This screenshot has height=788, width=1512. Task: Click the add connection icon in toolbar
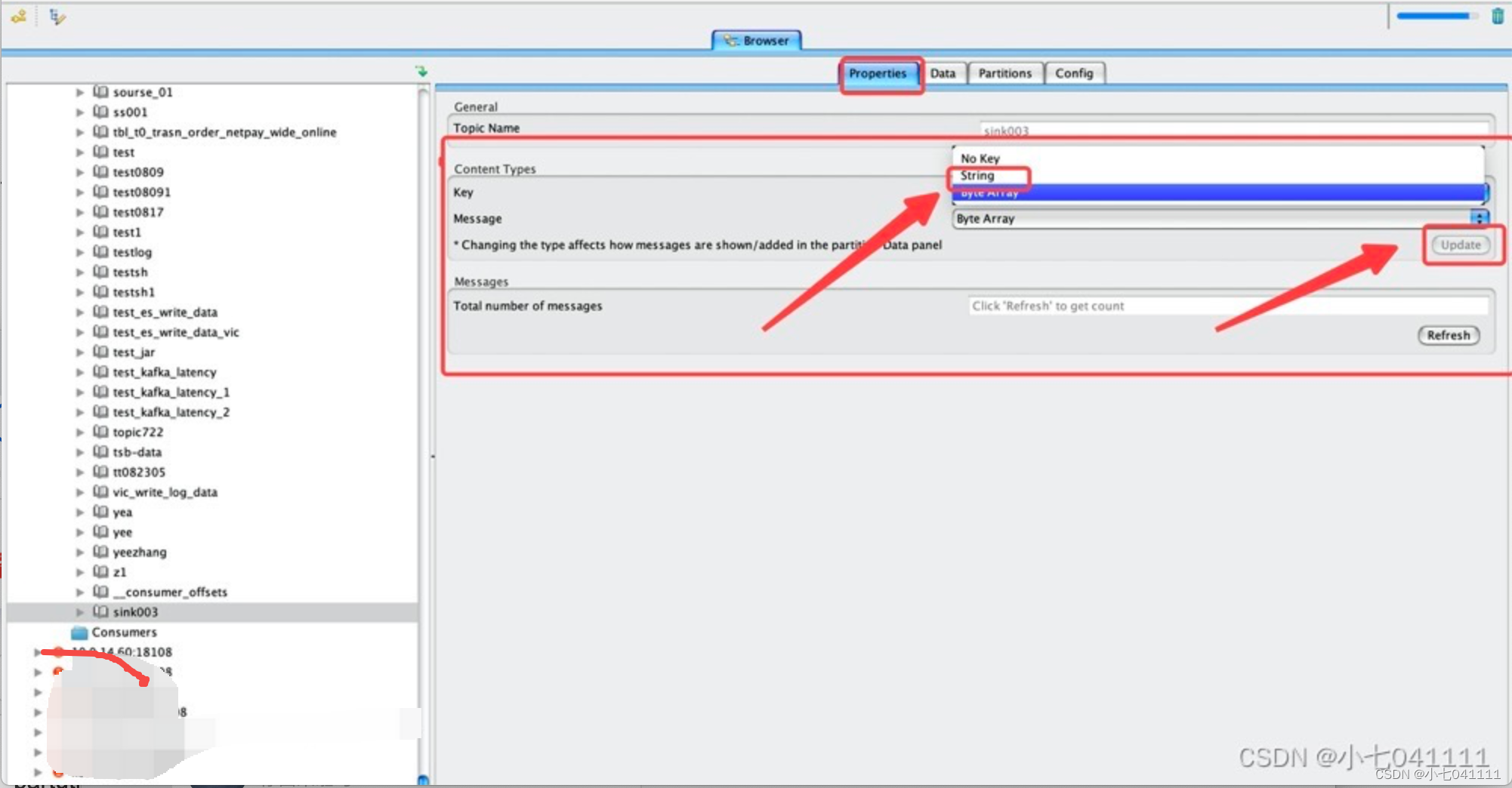[x=19, y=17]
